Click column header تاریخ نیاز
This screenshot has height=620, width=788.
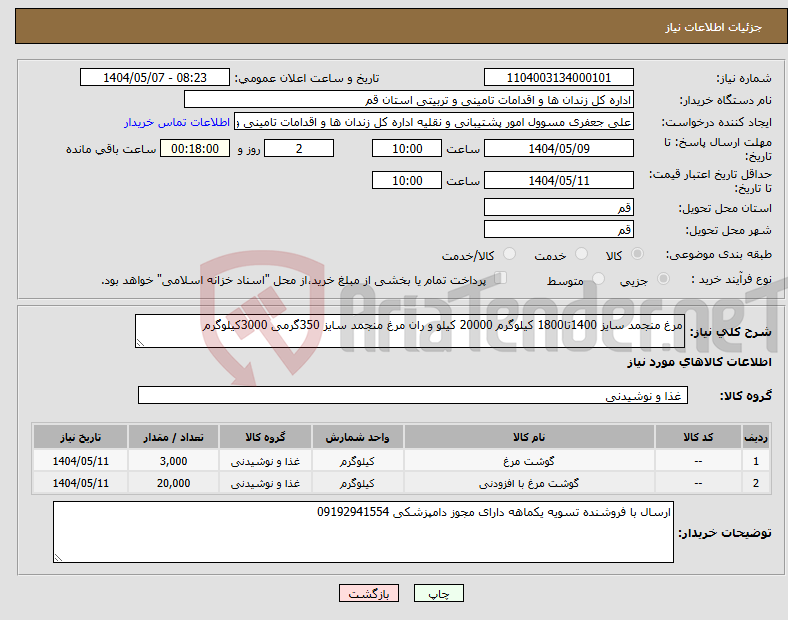tap(80, 437)
